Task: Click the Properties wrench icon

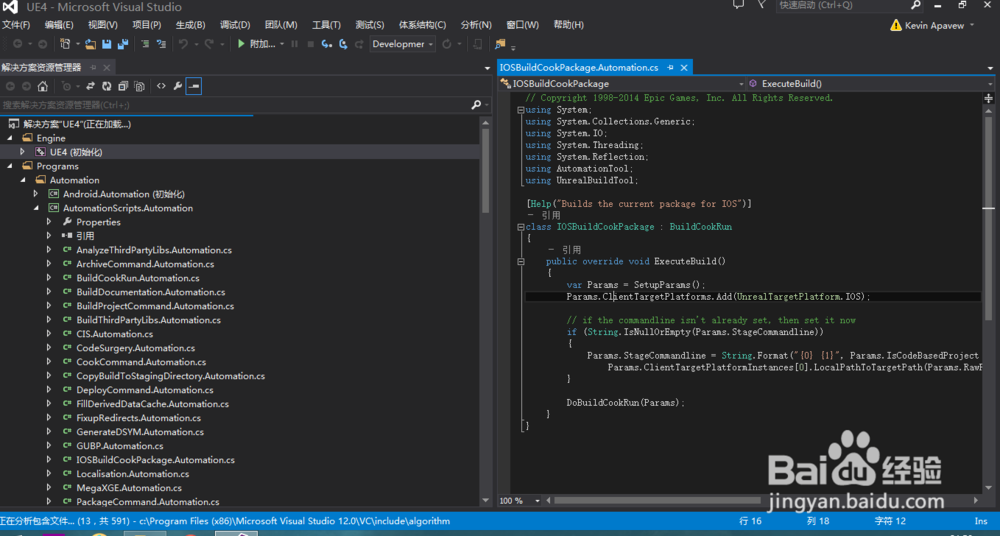Action: [178, 86]
